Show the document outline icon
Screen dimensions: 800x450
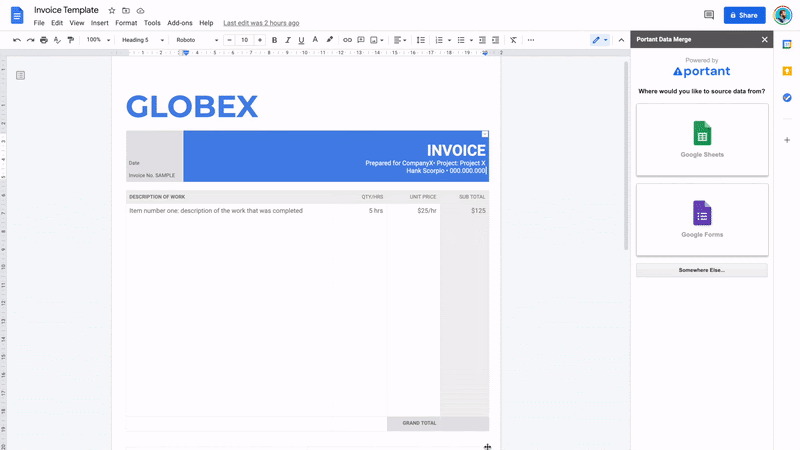[x=20, y=76]
